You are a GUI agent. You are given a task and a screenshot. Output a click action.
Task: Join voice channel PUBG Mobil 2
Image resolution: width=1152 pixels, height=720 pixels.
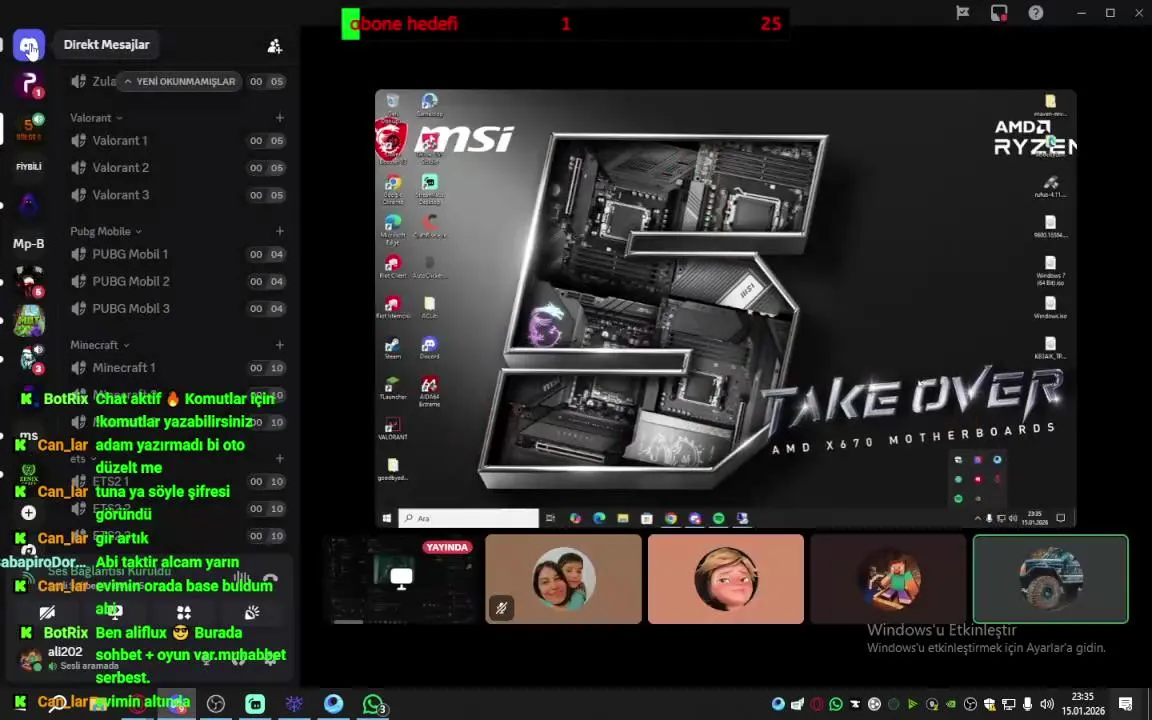pos(178,281)
